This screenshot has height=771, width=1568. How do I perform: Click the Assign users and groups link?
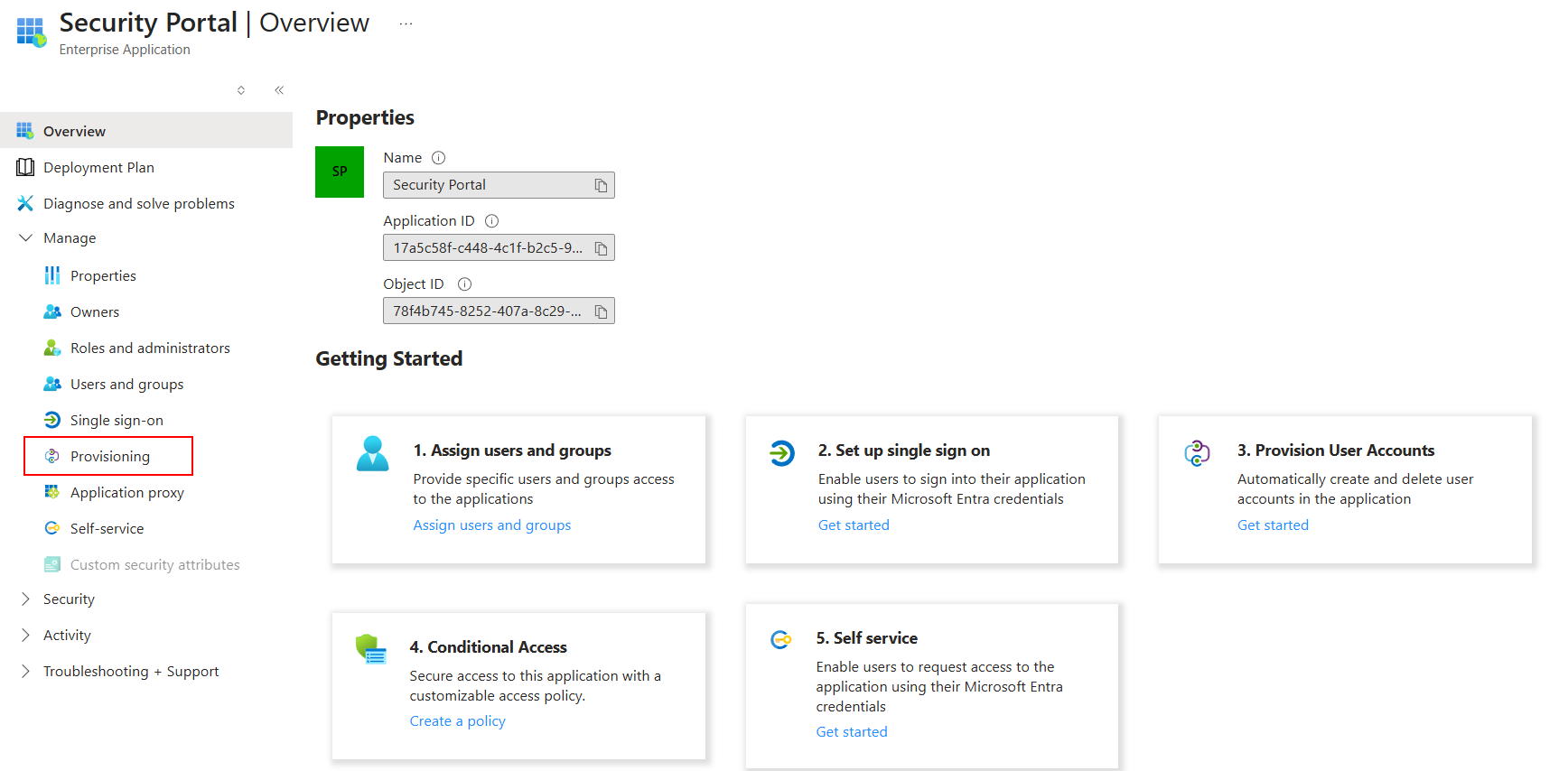[492, 525]
